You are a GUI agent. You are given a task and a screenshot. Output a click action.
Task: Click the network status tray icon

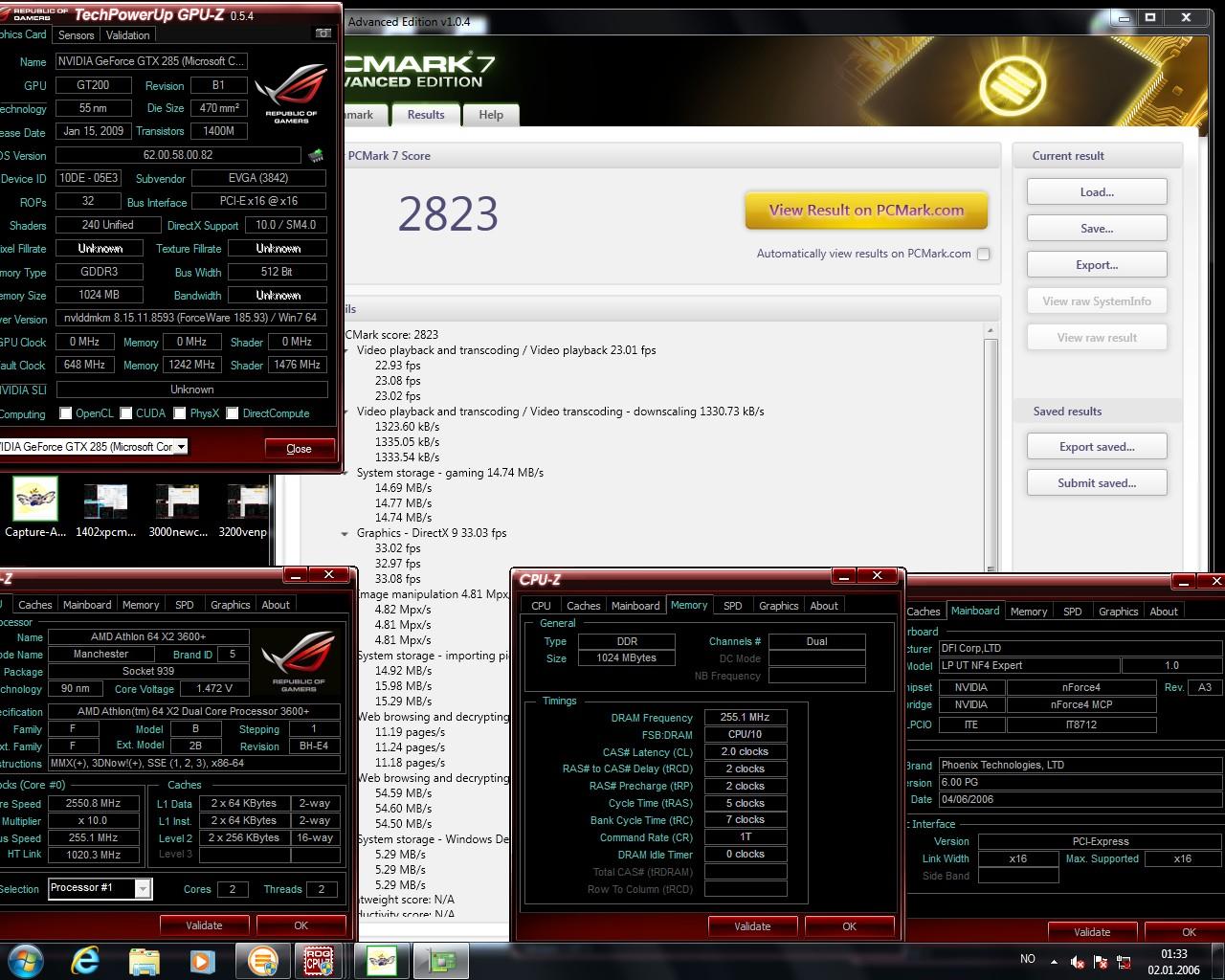[x=1124, y=961]
